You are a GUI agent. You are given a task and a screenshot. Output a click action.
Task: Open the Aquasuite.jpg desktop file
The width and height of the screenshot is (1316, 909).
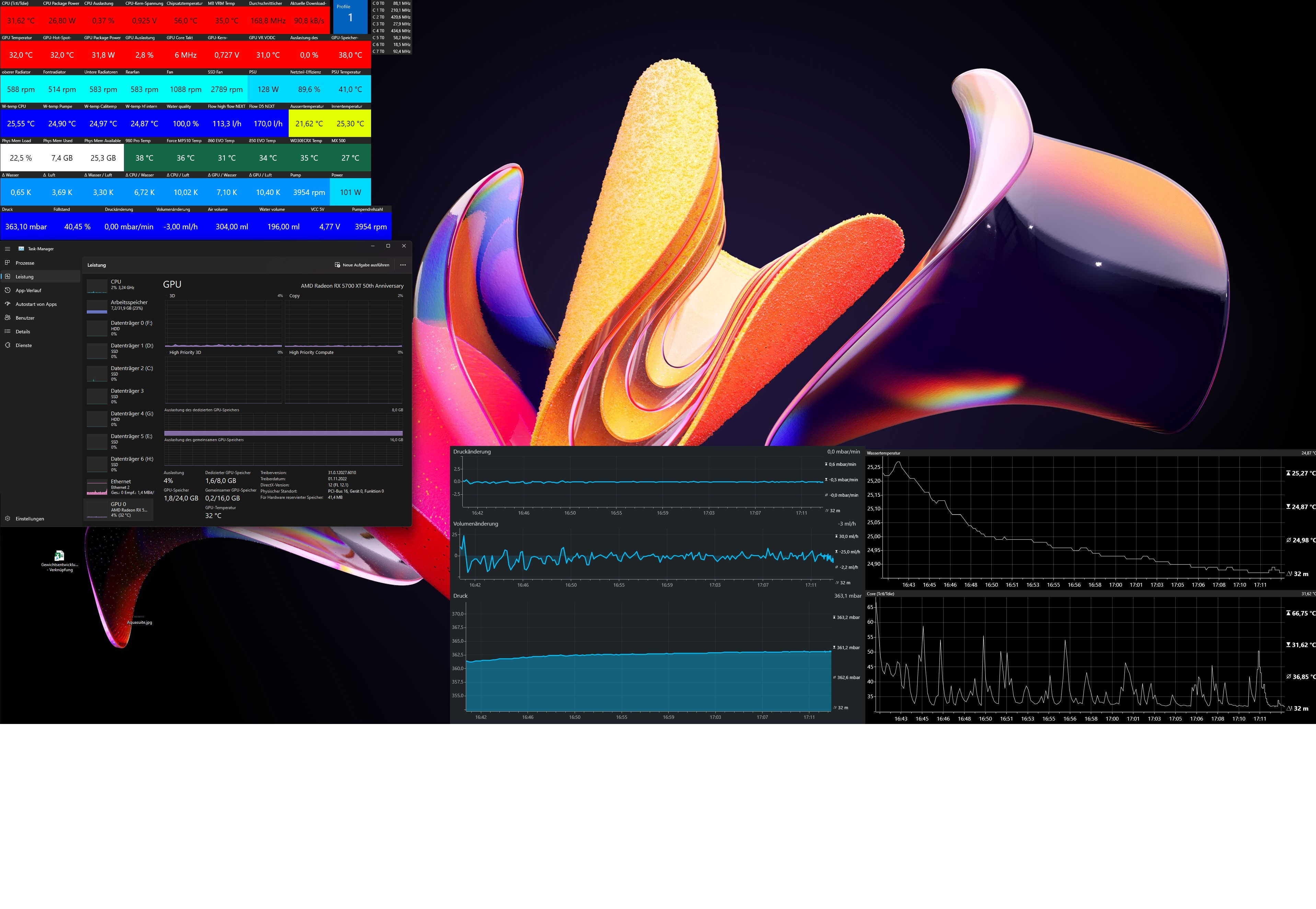139,618
